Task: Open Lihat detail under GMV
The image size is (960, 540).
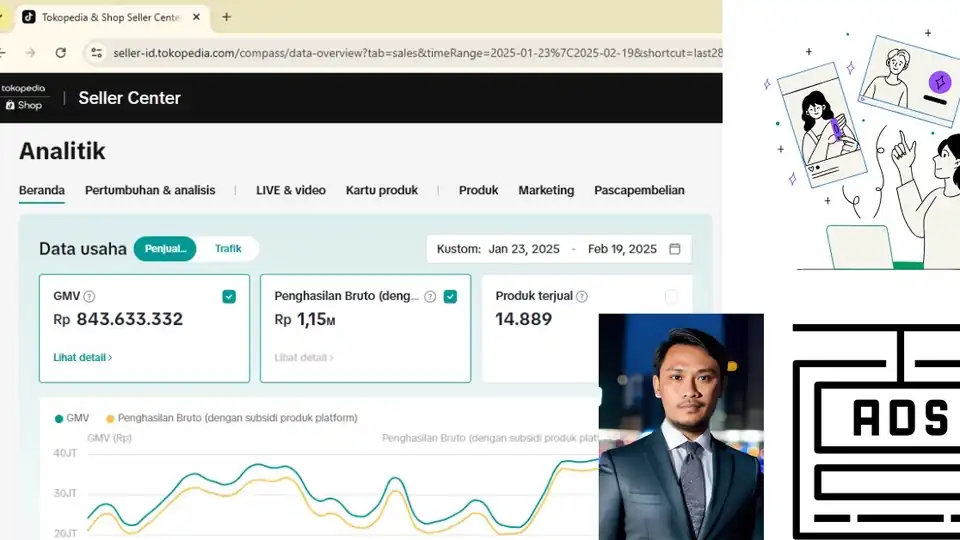Action: [83, 358]
